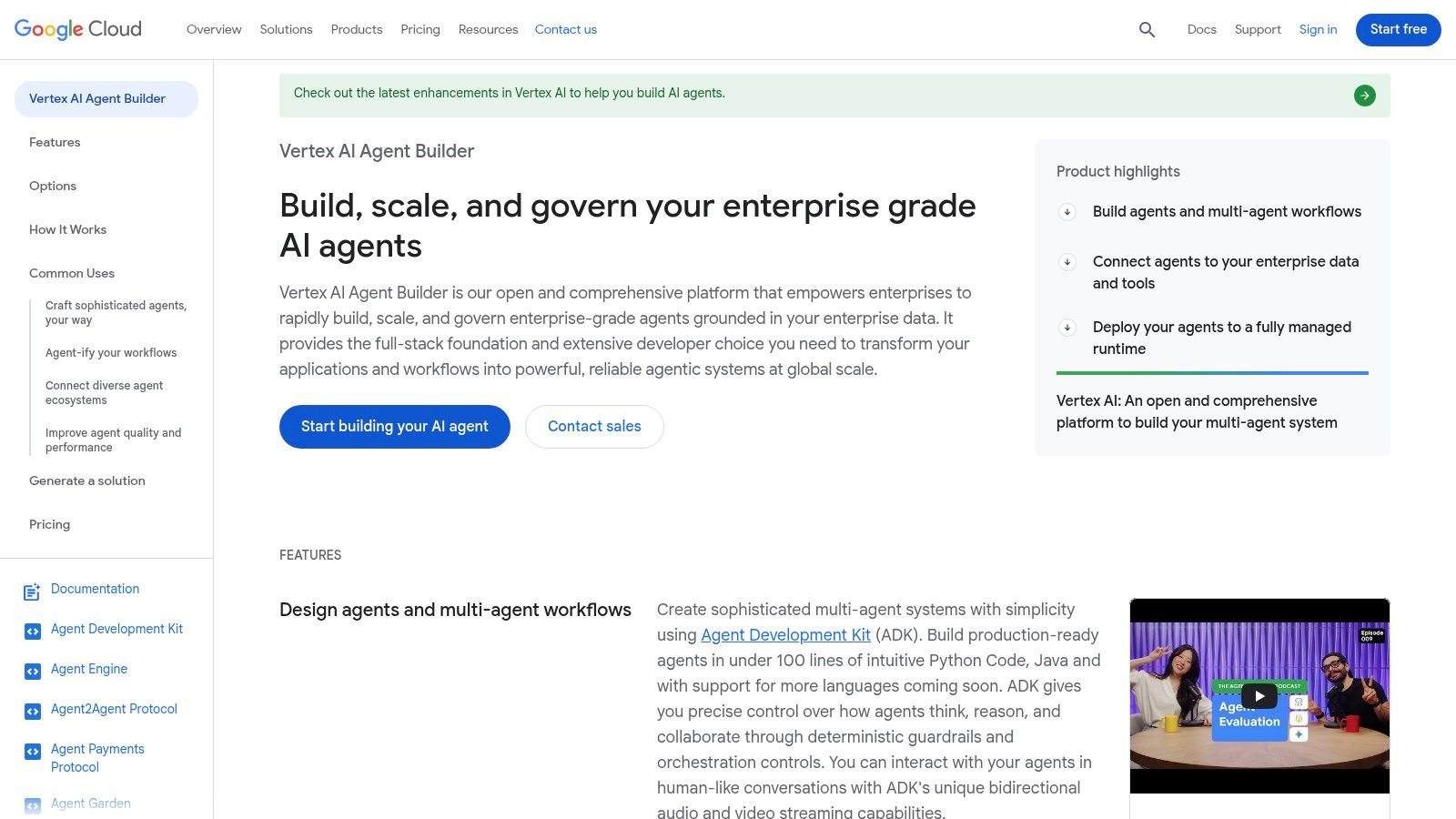
Task: Click the Documentation icon in the sidebar
Action: click(32, 591)
